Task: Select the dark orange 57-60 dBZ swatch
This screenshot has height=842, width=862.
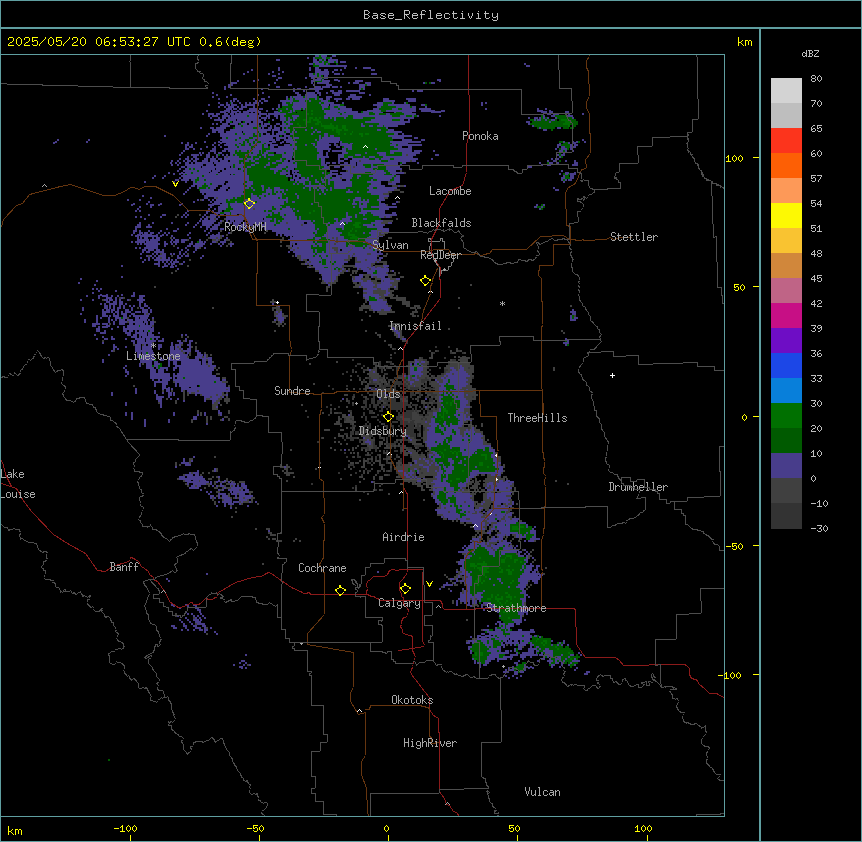Action: click(786, 165)
